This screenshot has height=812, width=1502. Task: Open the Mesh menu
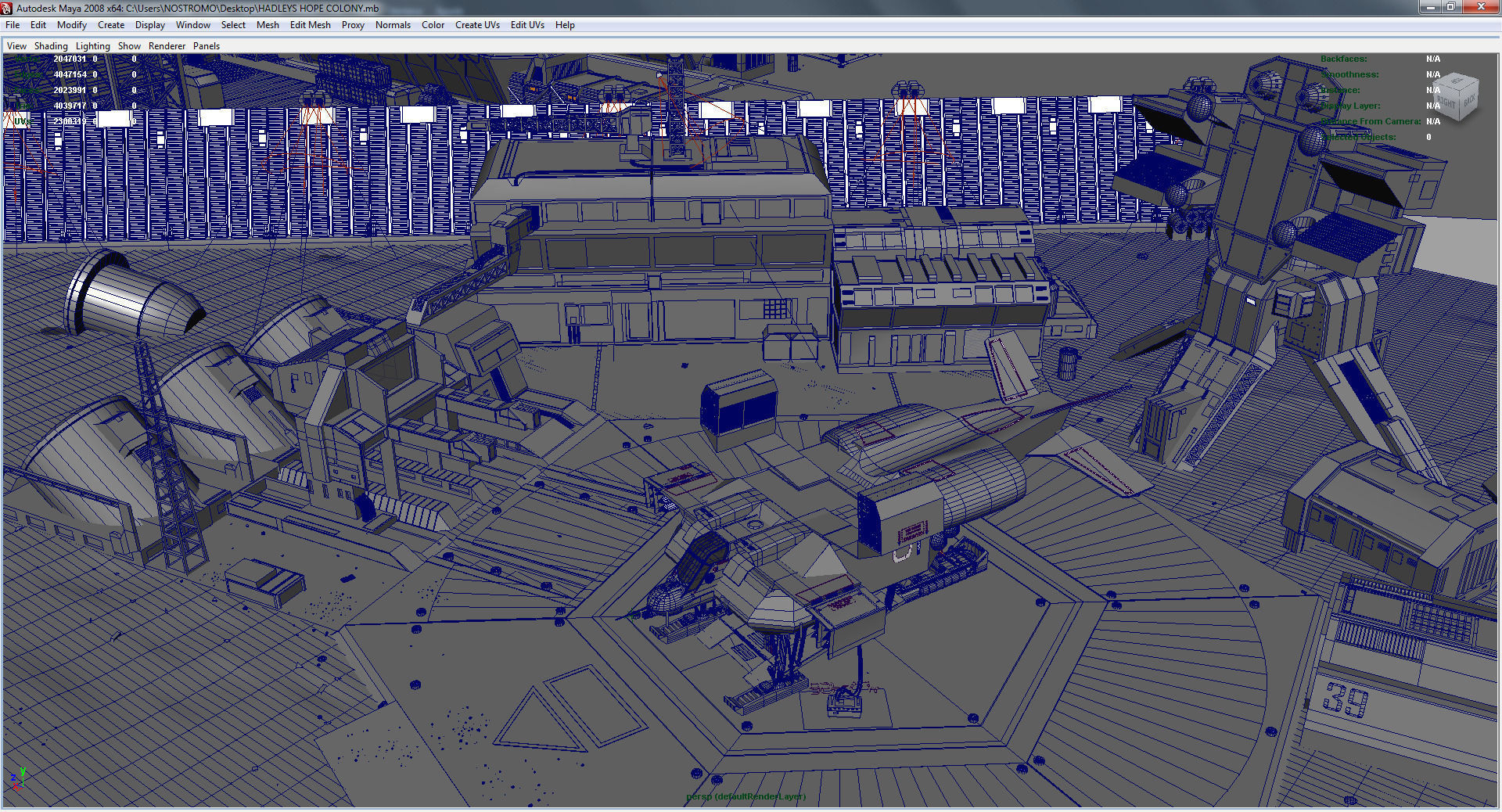click(268, 25)
